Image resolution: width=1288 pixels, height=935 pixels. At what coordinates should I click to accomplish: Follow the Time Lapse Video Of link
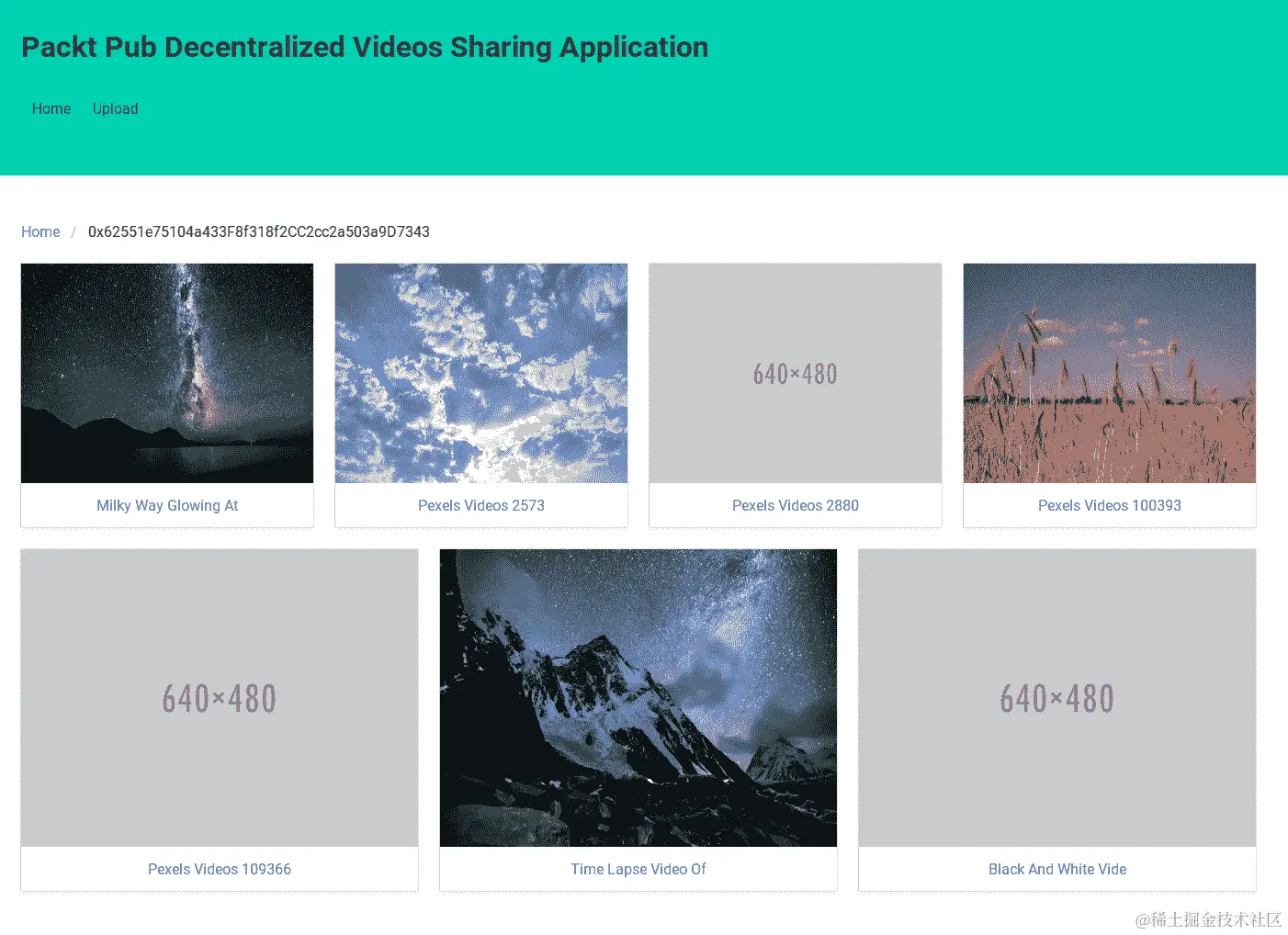click(638, 869)
